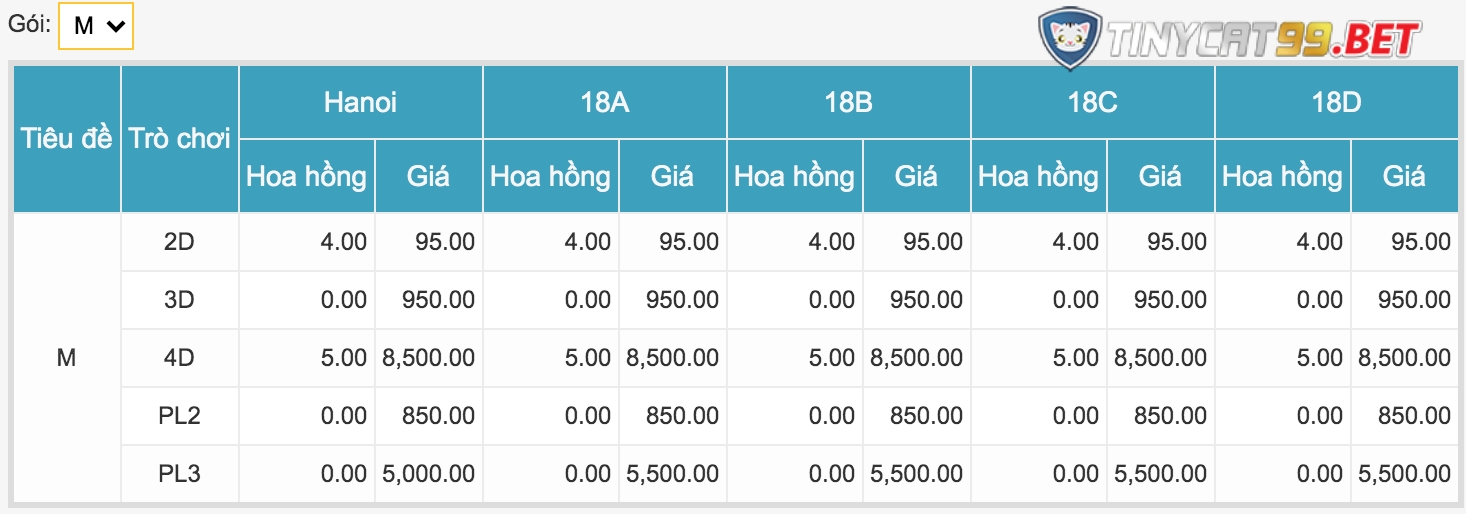
Task: Click the Hanoi column header
Action: (x=360, y=102)
